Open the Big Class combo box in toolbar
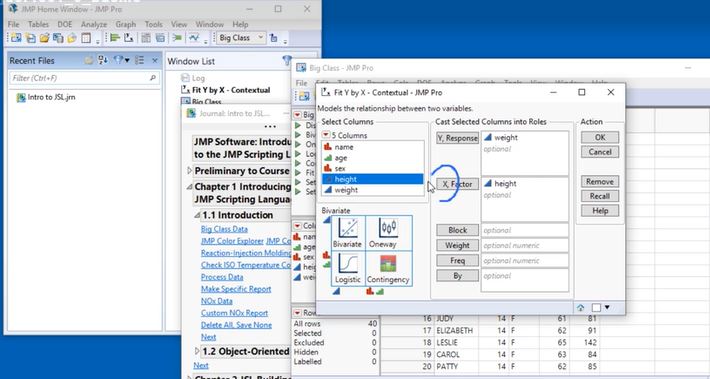 click(x=241, y=38)
